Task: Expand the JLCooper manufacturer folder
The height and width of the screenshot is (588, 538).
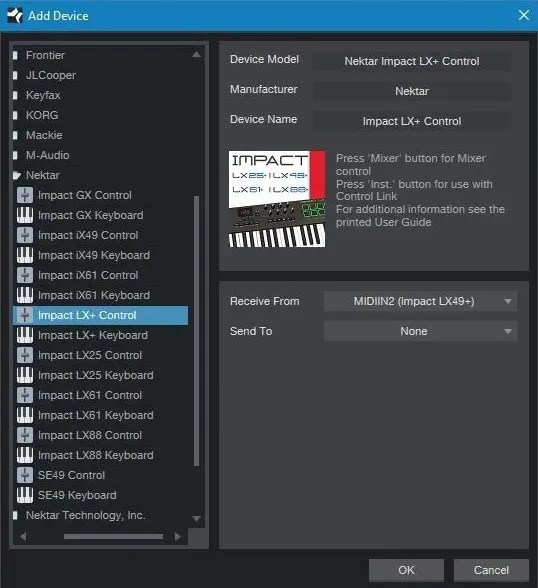Action: click(15, 75)
